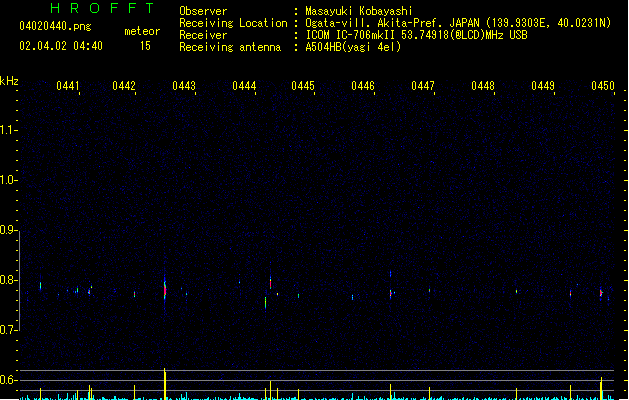Click the meteor echo at the 0450 mark
629x400 pixels.
pyautogui.click(x=601, y=293)
